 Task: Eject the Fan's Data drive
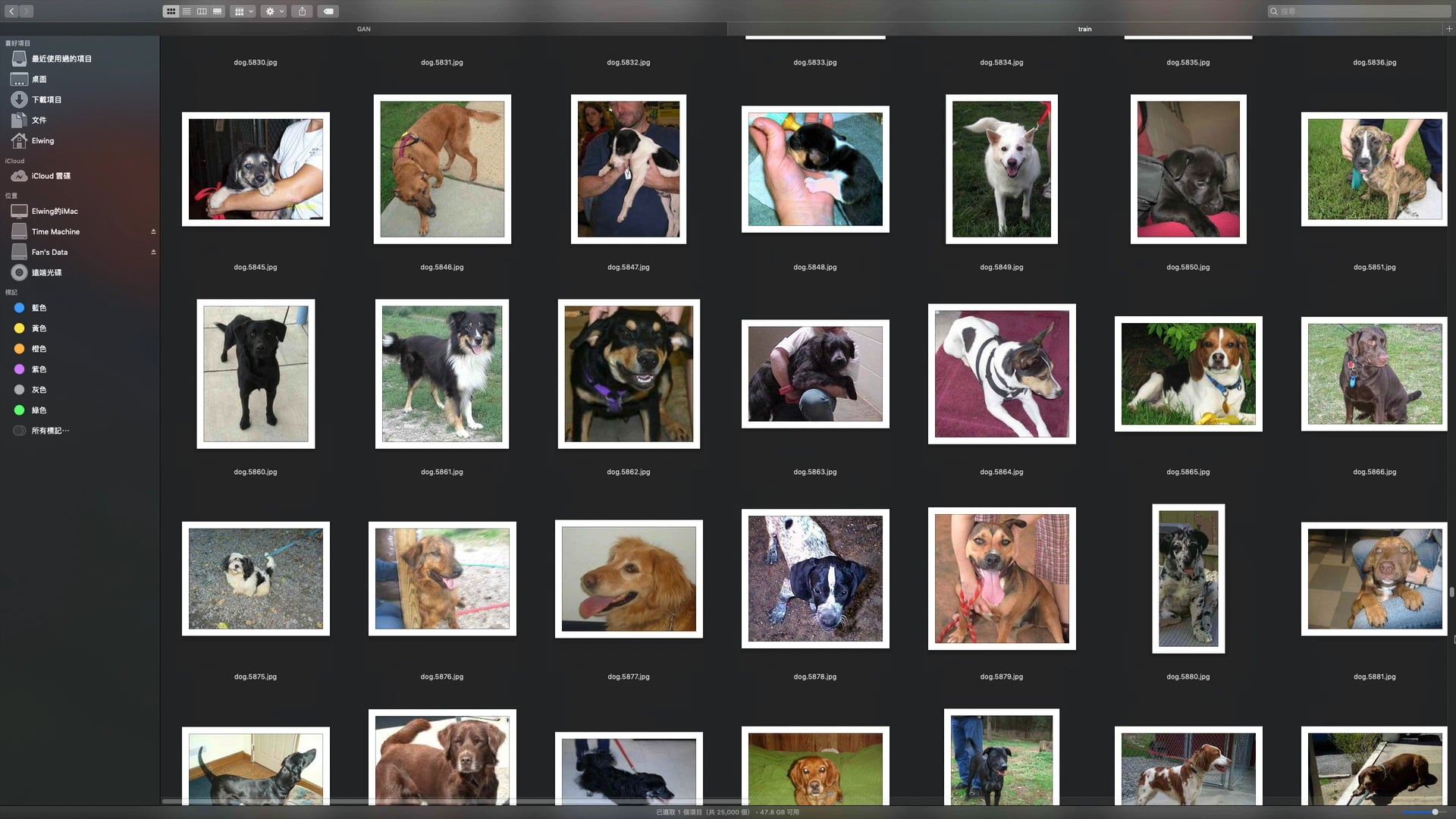point(153,253)
